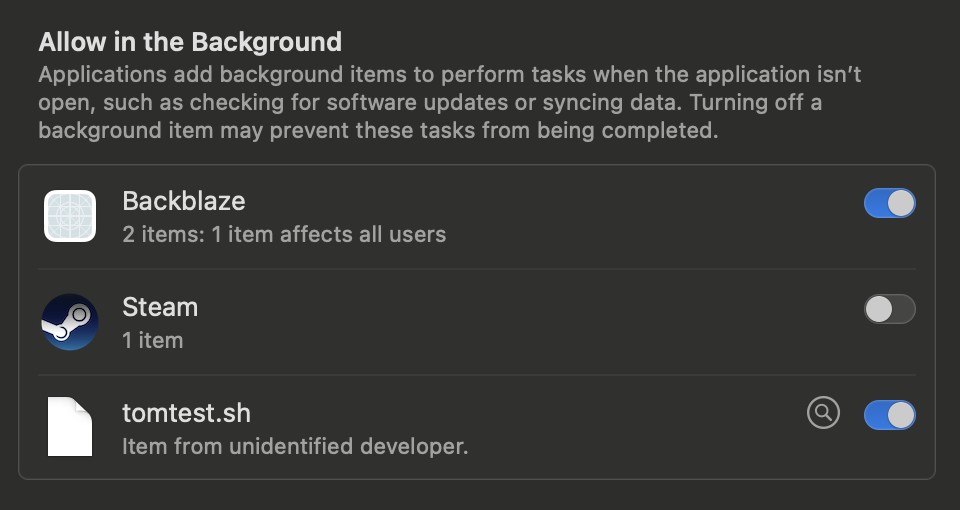960x510 pixels.
Task: Click the blue track of tomtest.sh switch
Action: (876, 415)
